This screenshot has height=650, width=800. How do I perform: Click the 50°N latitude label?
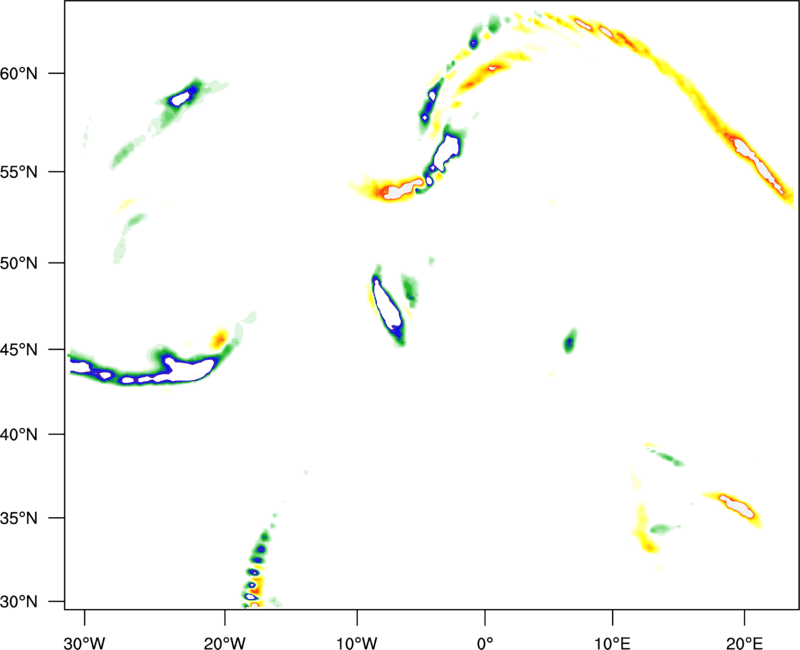coord(19,263)
